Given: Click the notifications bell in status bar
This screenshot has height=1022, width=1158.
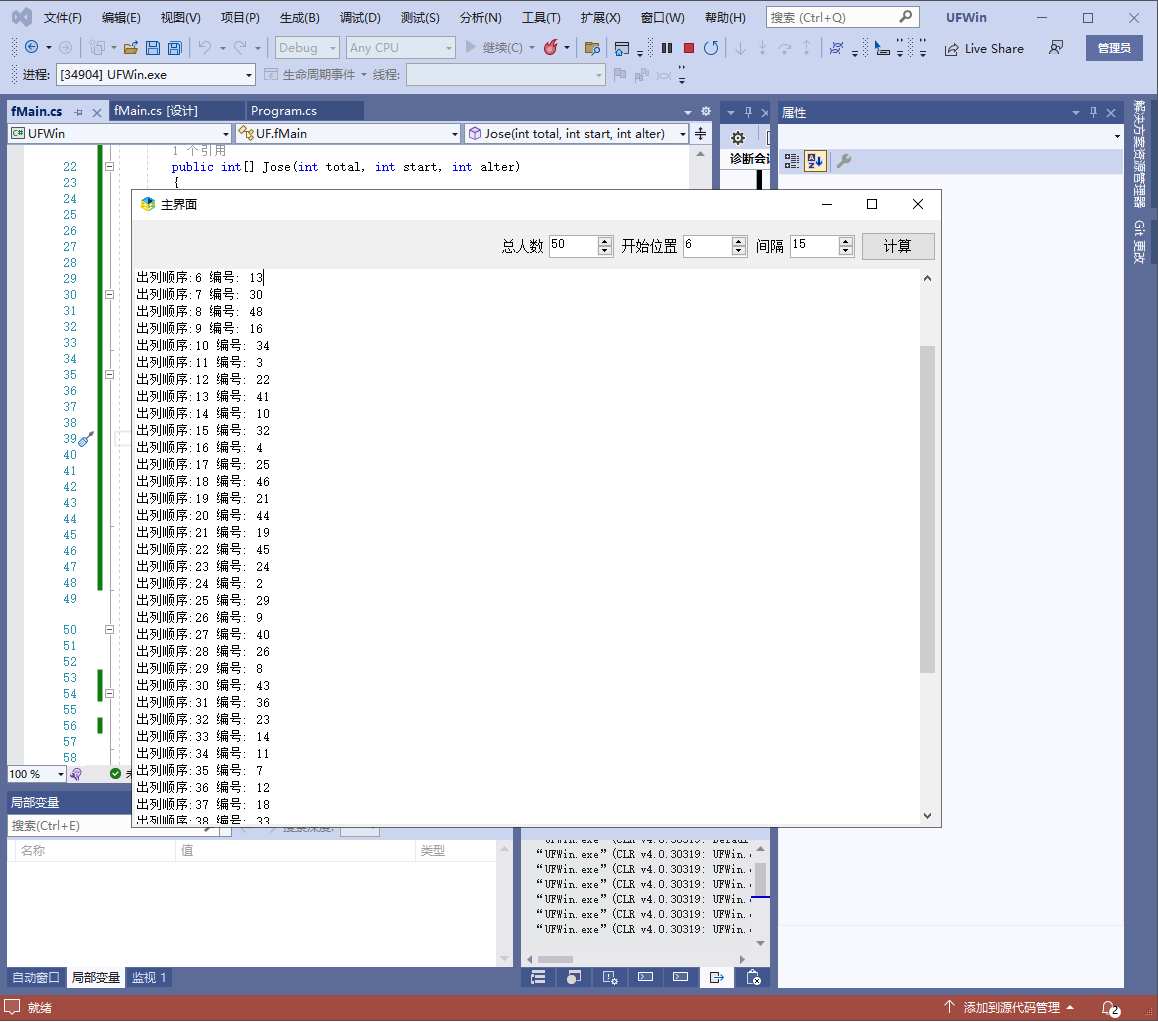Looking at the screenshot, I should [1110, 1008].
